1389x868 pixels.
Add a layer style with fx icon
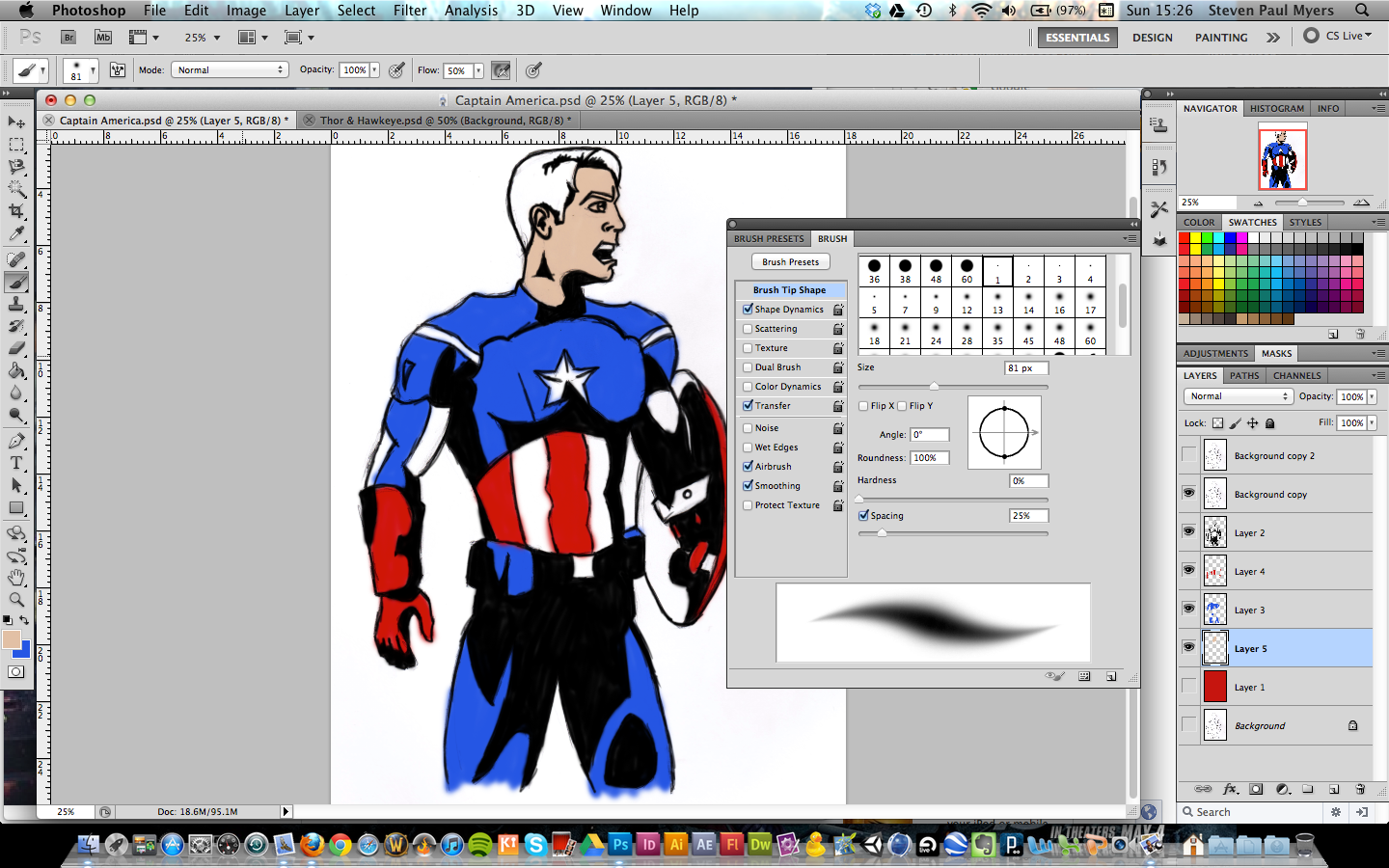(x=1230, y=789)
